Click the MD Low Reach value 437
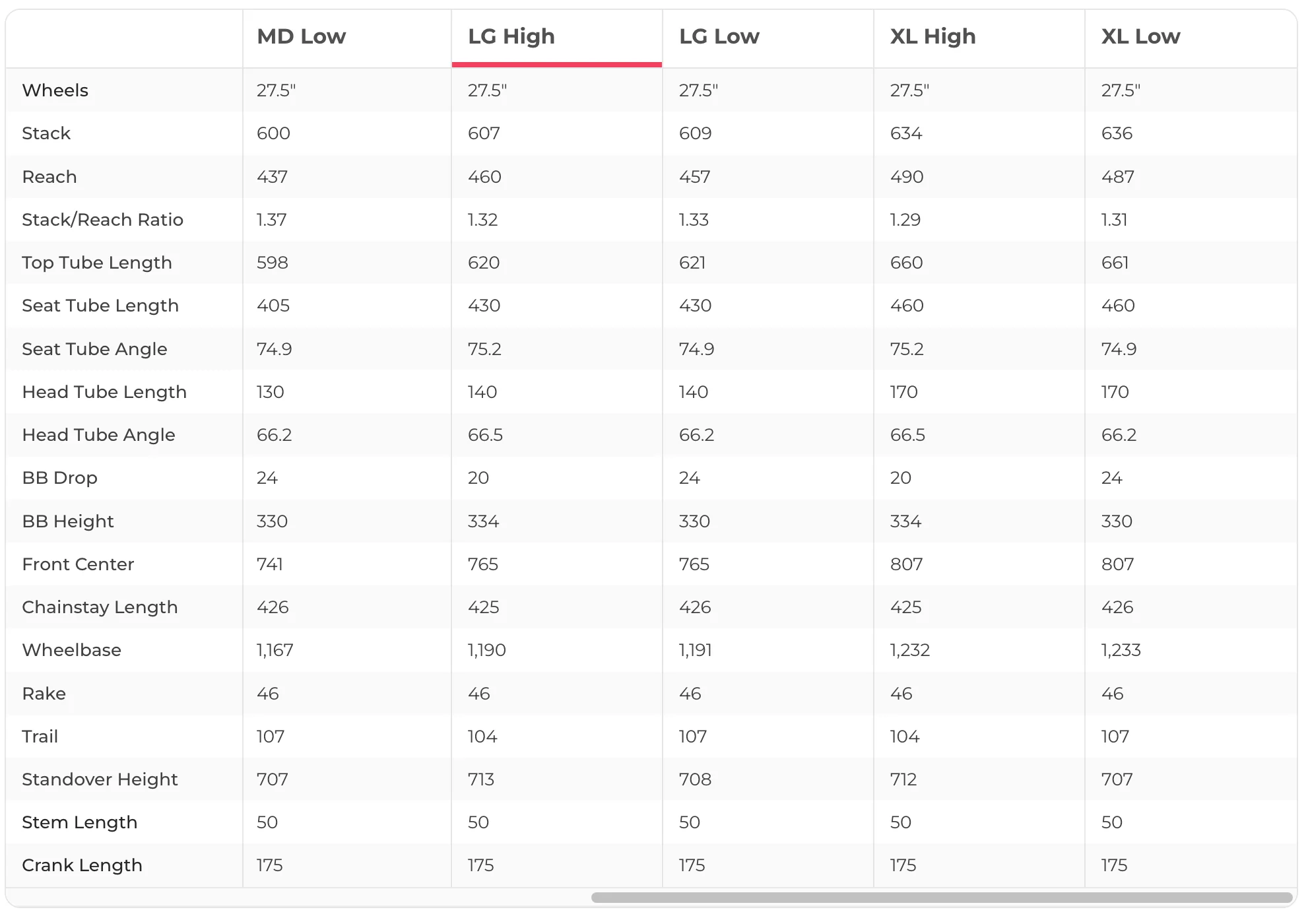1308x924 pixels. pyautogui.click(x=272, y=177)
